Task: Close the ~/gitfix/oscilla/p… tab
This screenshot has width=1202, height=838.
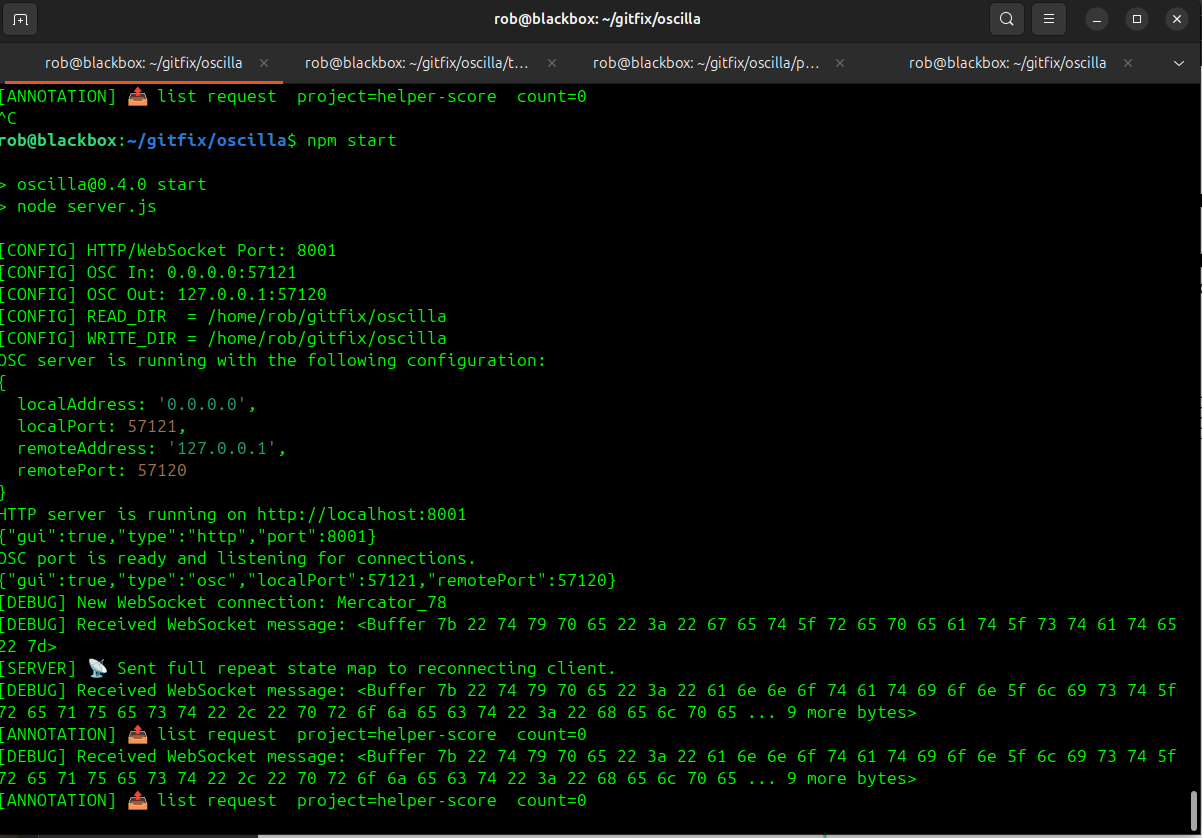Action: coord(840,62)
